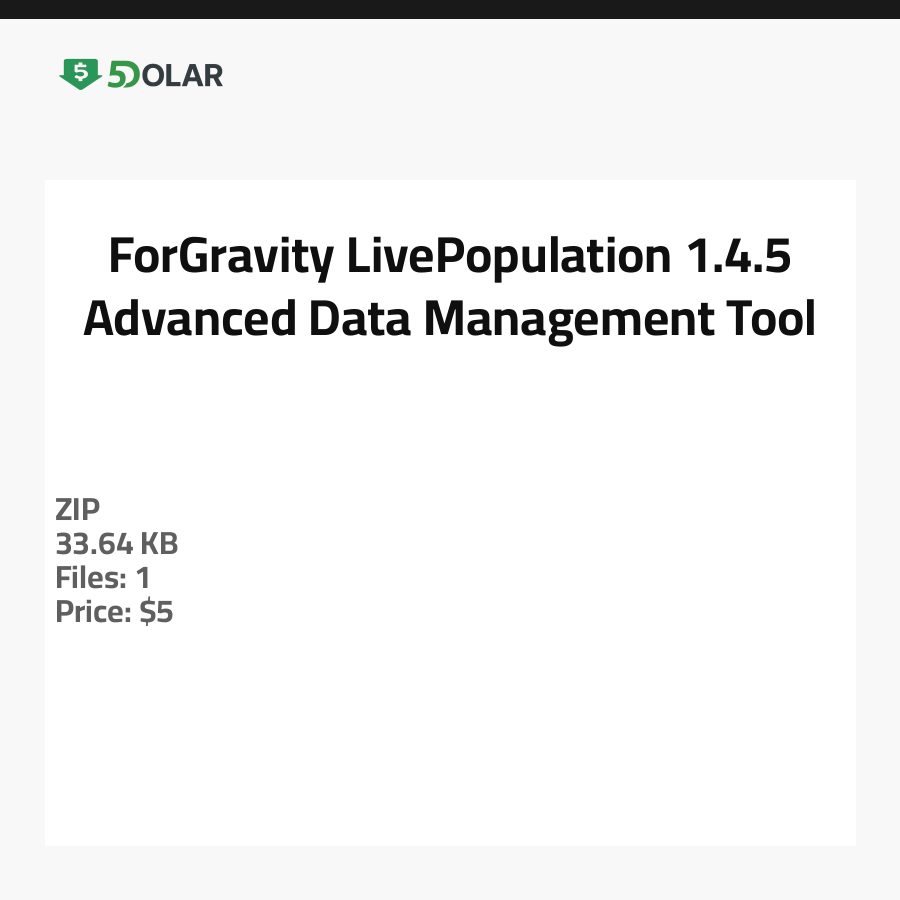The height and width of the screenshot is (900, 900).
Task: Click the green dollar download arrow icon
Action: click(x=80, y=74)
